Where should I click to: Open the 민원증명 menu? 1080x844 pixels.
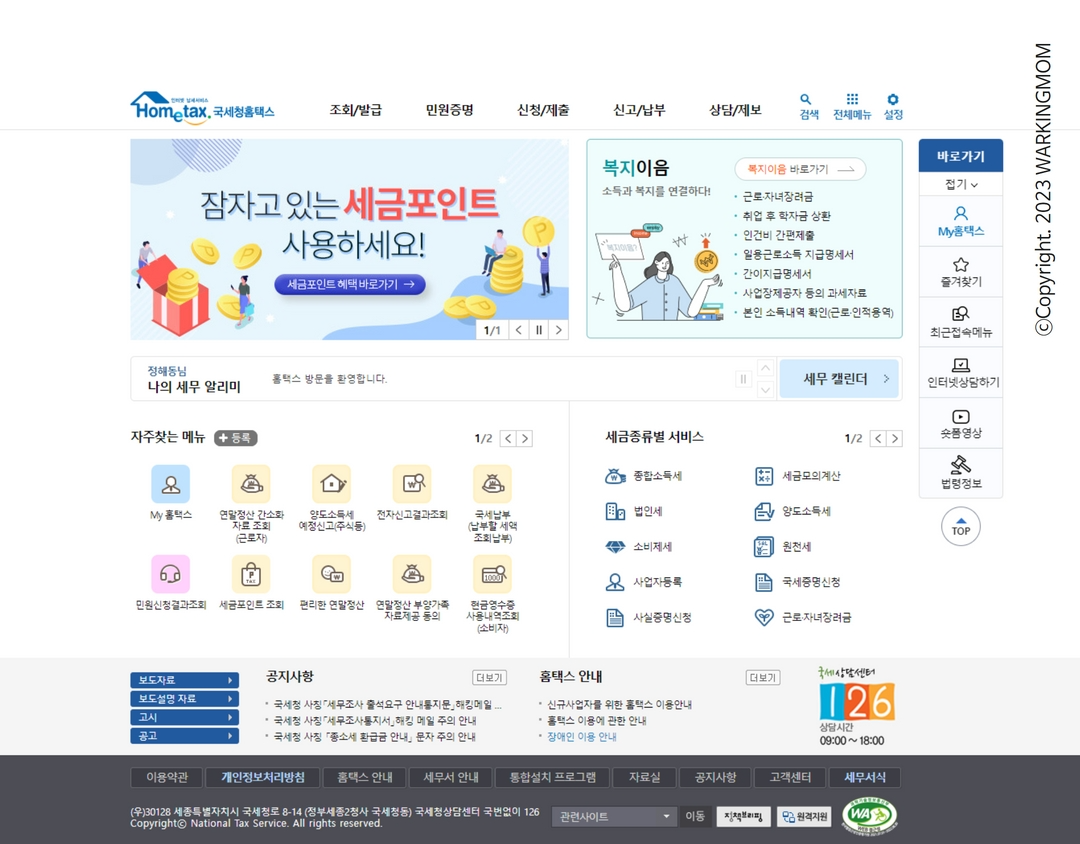(x=450, y=110)
